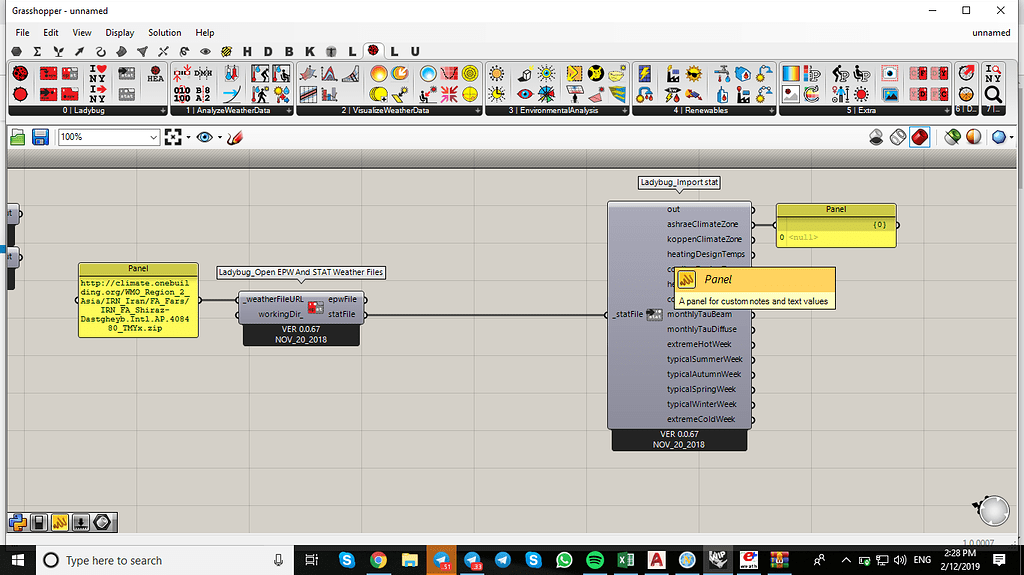Pick the pink converging arrows icon

pos(449,94)
